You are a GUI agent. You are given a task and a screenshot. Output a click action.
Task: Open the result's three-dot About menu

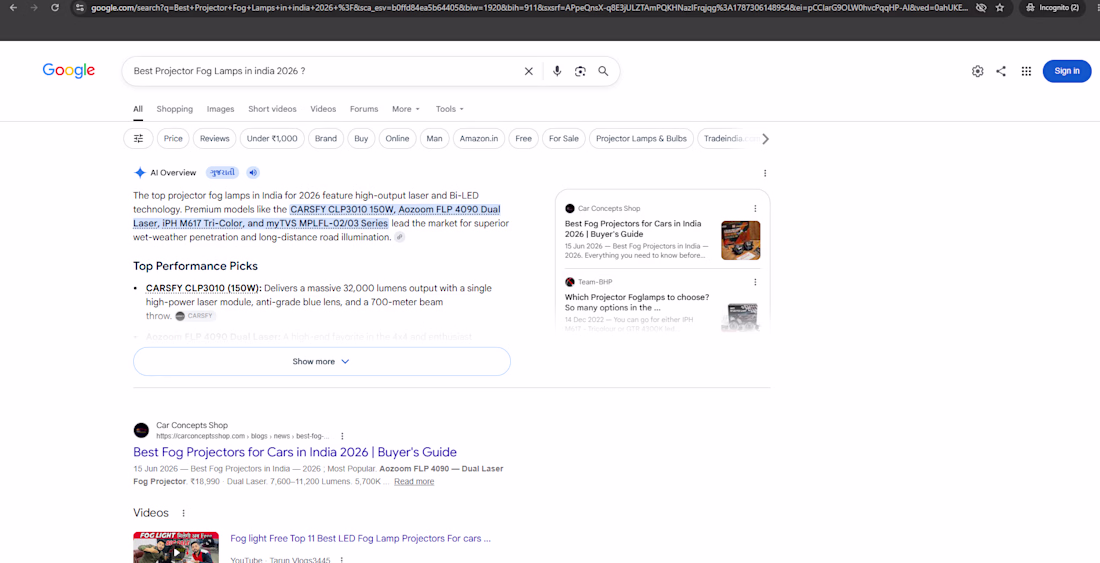click(x=342, y=436)
